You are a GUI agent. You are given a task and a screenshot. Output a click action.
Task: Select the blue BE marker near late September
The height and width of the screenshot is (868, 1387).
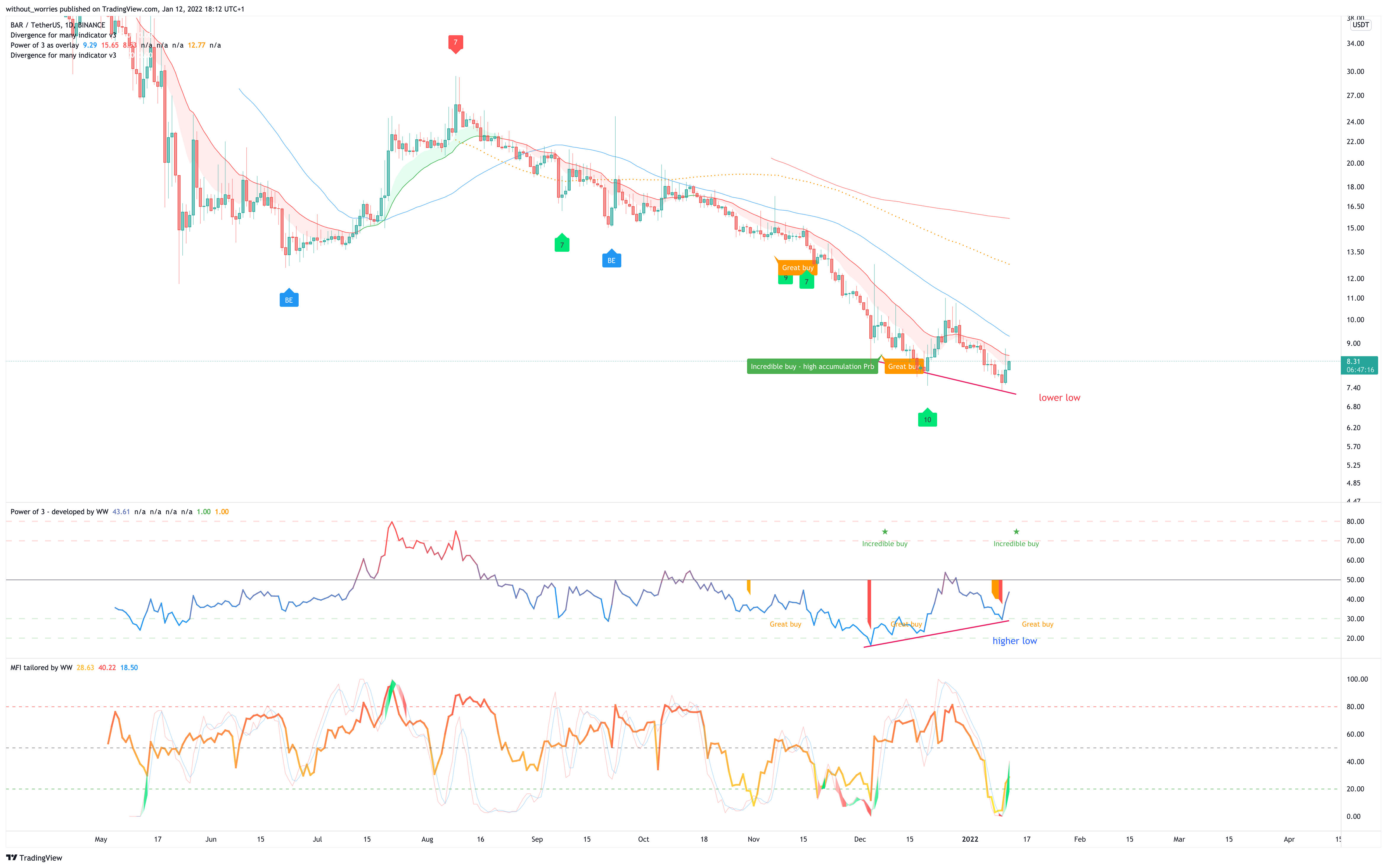pos(612,259)
